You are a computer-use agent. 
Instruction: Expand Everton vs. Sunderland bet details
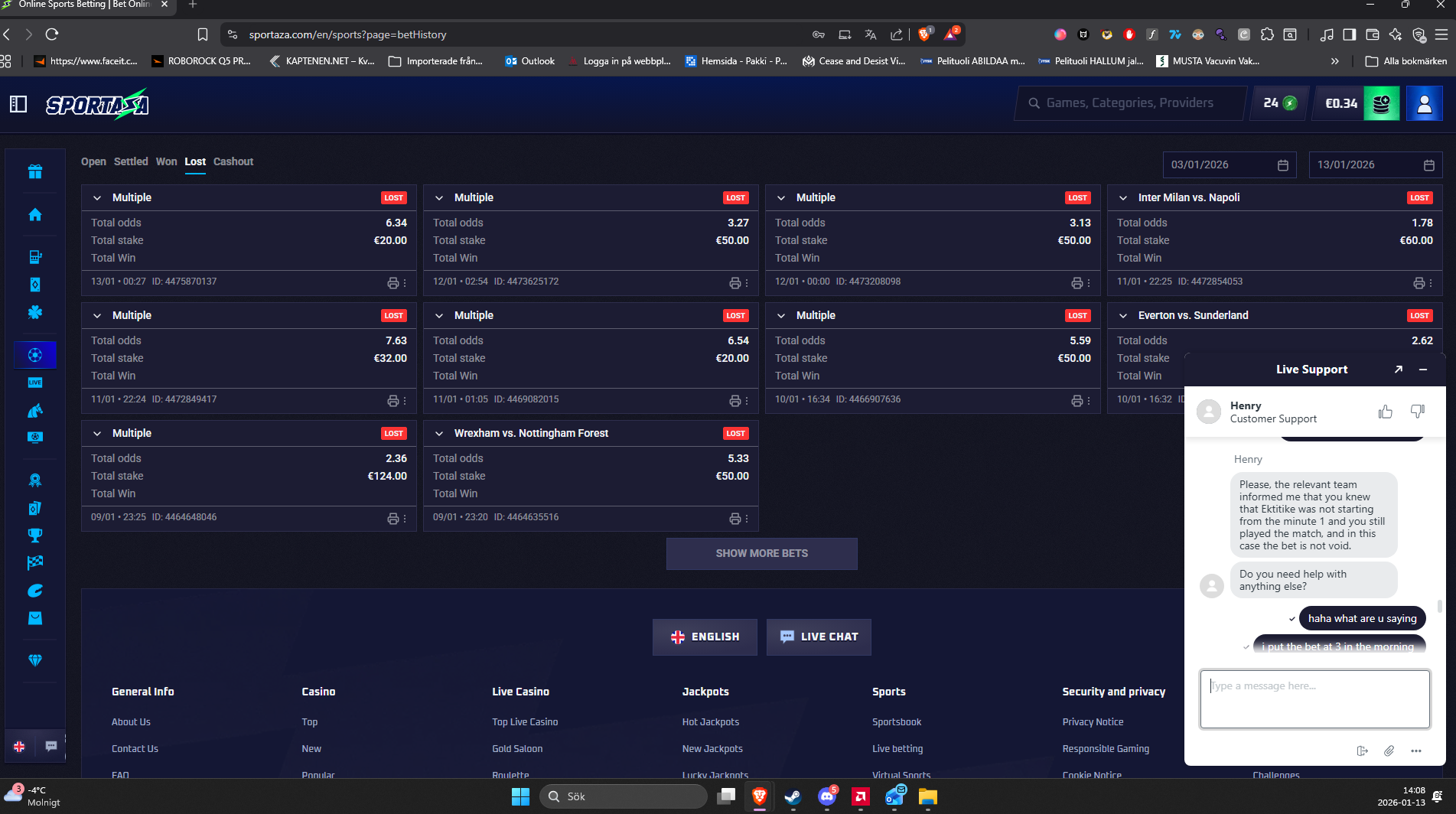coord(1123,315)
